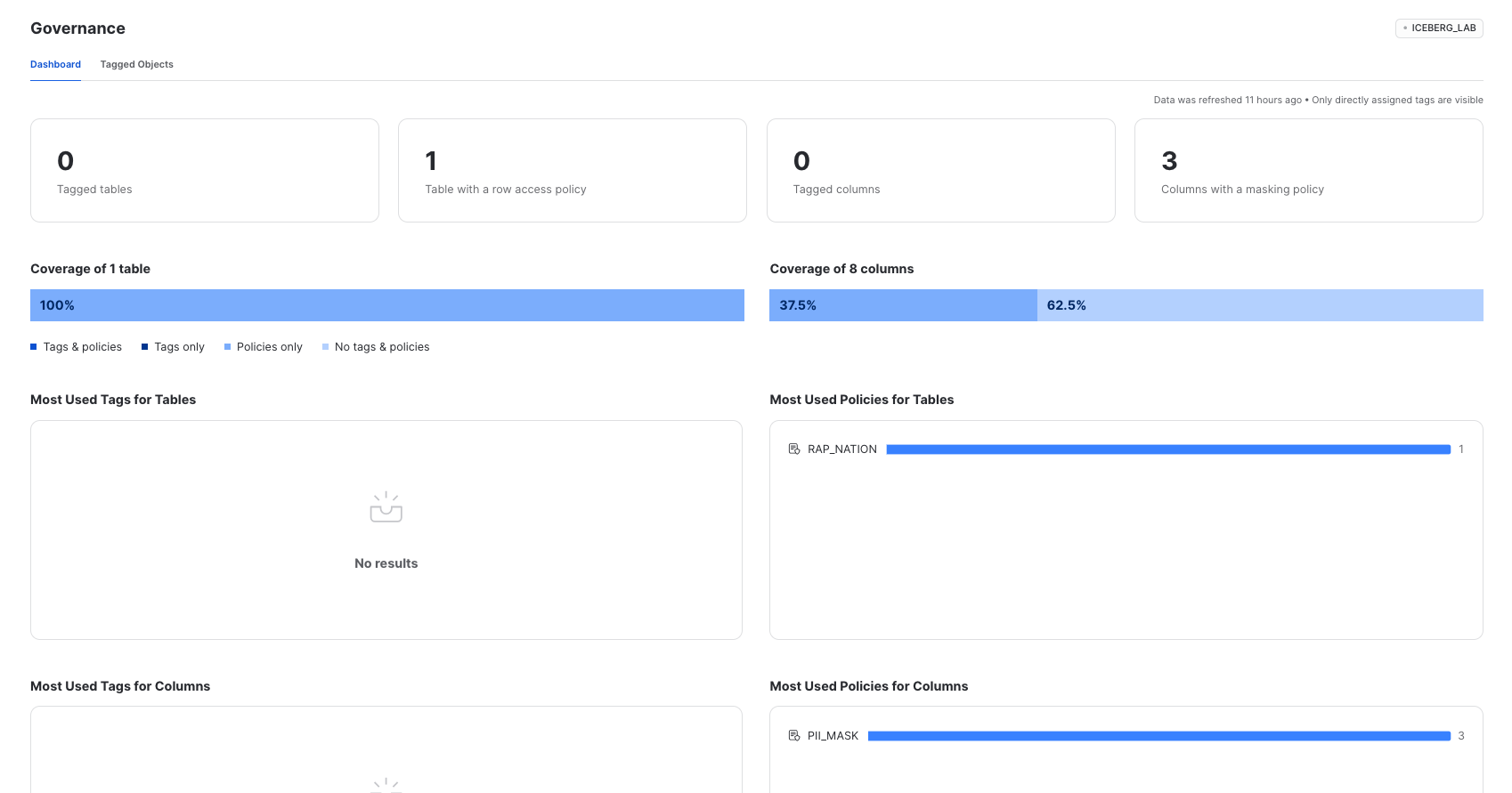The image size is (1512, 793).
Task: Click the count 1 next to RAP_NATION bar
Action: click(x=1461, y=449)
